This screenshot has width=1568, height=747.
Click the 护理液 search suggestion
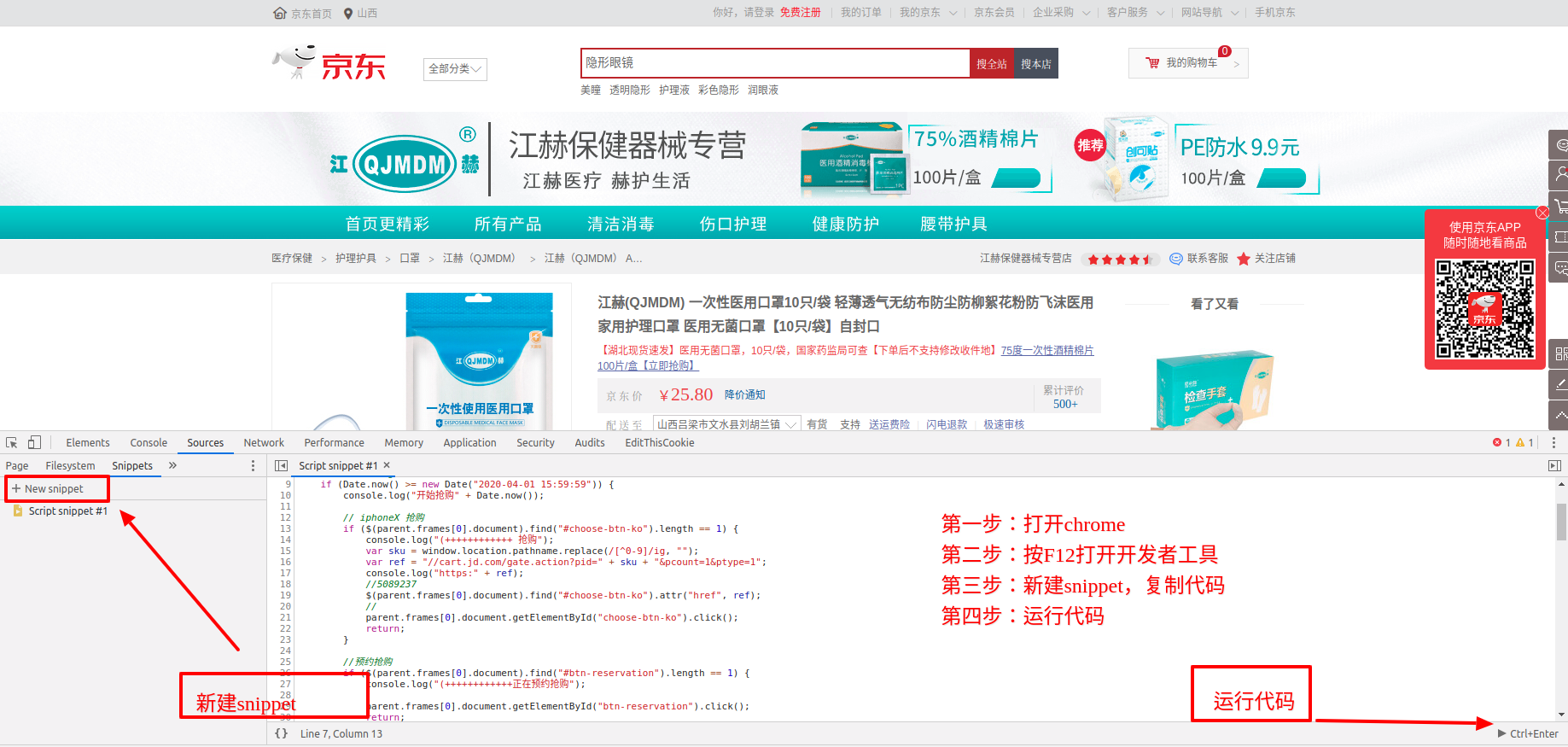click(x=674, y=90)
